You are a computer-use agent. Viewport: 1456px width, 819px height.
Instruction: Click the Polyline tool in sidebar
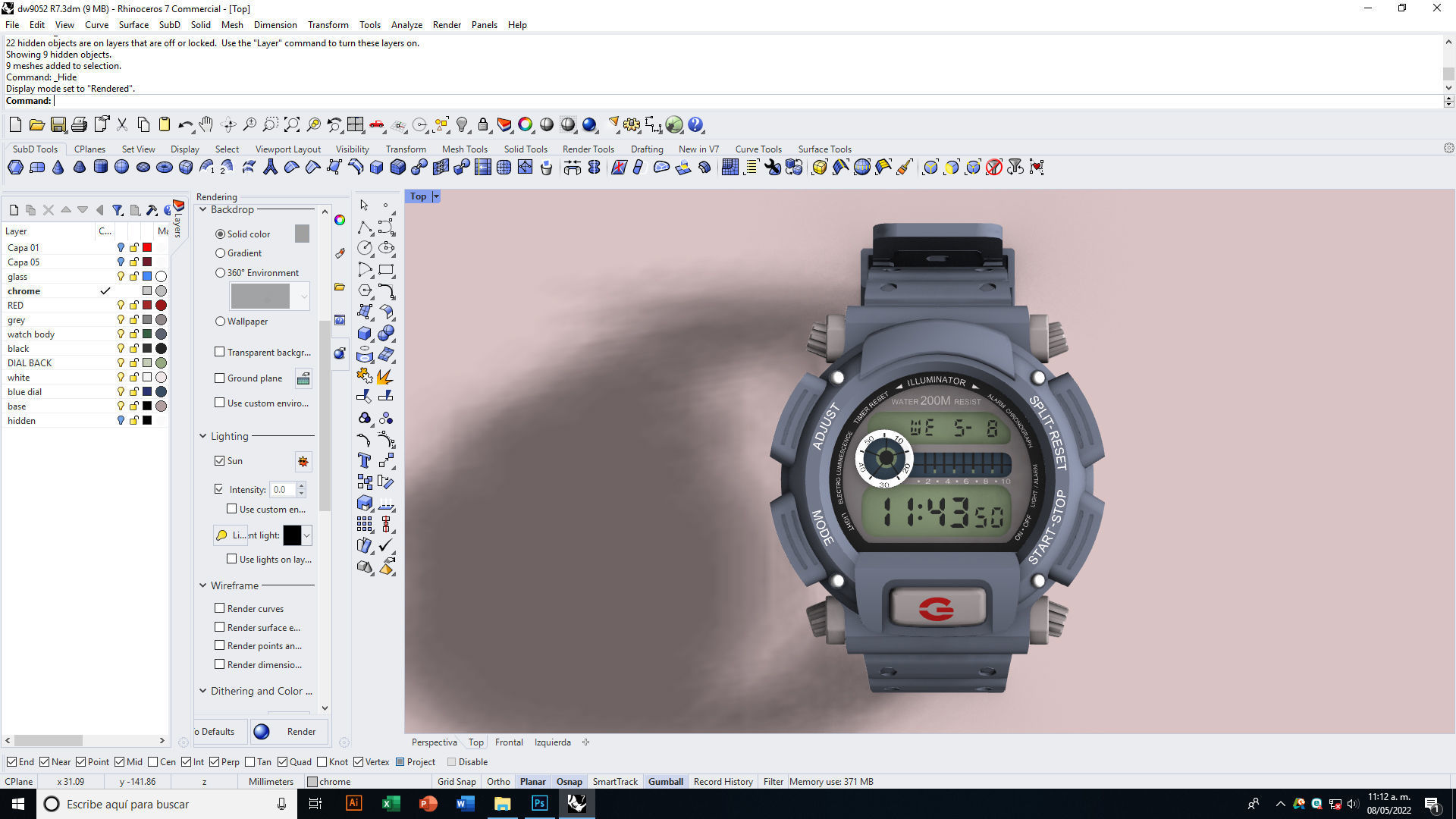(x=365, y=227)
